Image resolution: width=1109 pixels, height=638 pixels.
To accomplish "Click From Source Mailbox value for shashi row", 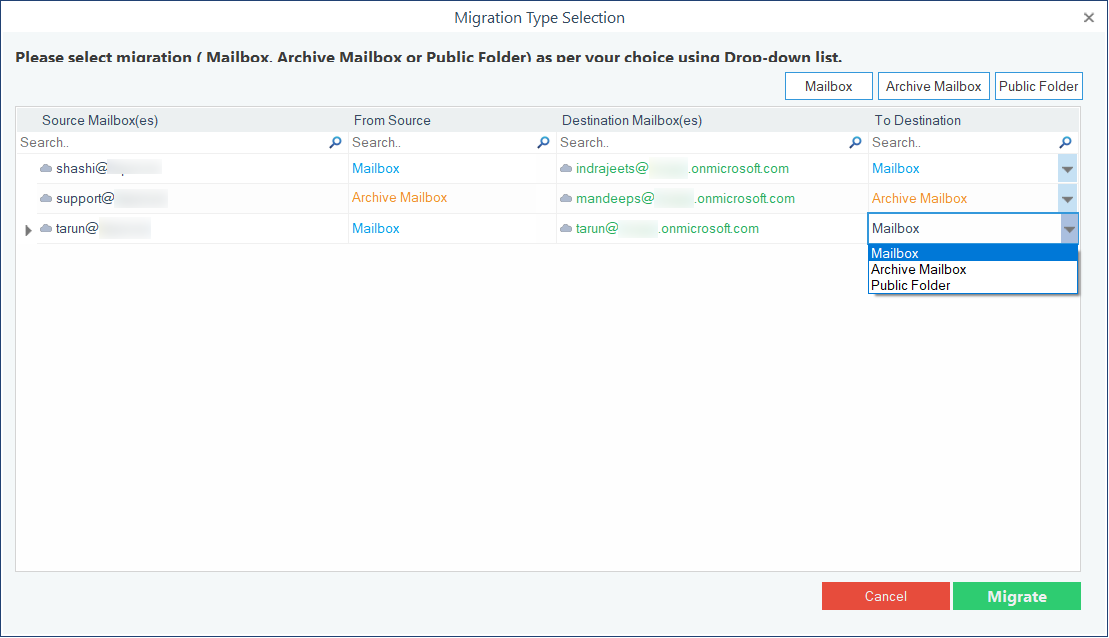I will point(376,168).
